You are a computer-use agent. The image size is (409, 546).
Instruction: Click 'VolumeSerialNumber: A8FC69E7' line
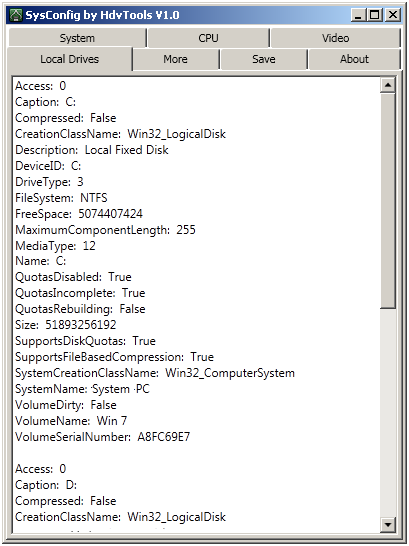[103, 437]
